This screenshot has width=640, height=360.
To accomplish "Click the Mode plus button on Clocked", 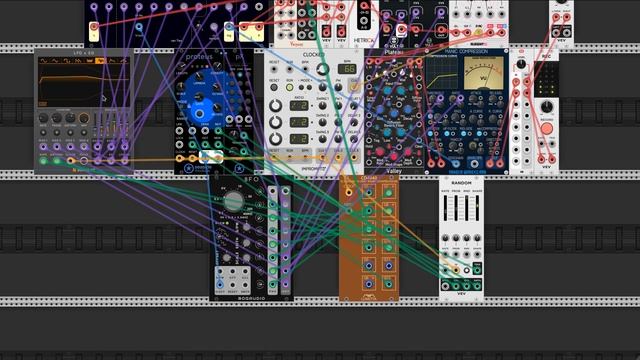I will [x=309, y=87].
